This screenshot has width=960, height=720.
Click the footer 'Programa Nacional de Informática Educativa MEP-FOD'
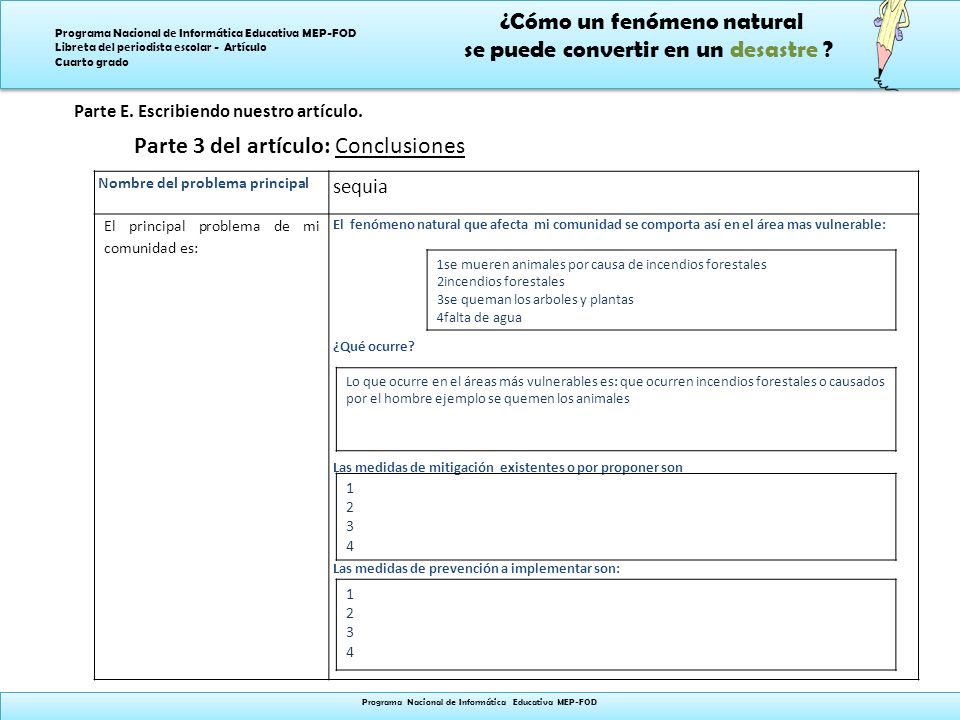point(479,702)
